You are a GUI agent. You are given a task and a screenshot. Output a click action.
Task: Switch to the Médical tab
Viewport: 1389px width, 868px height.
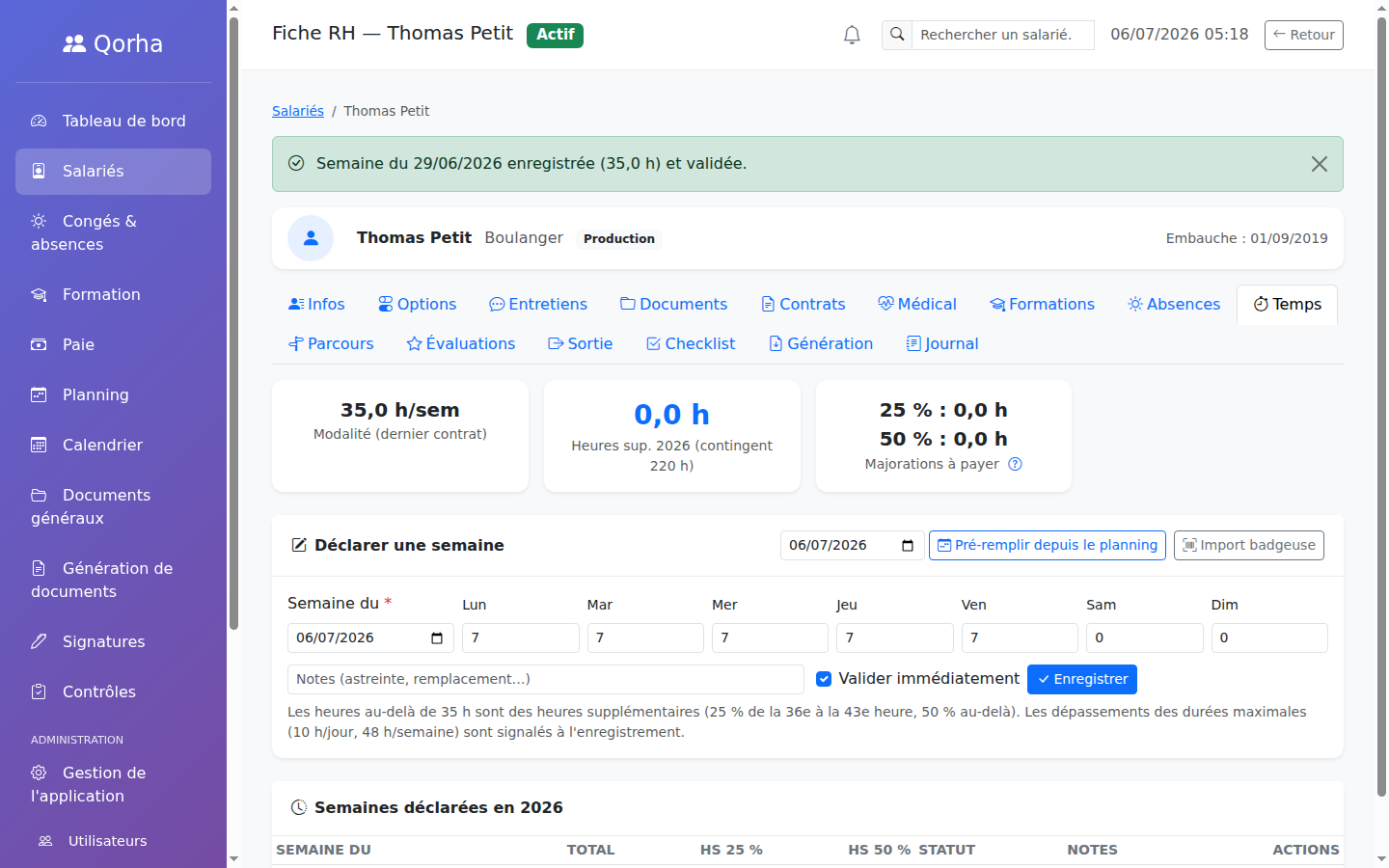(917, 304)
